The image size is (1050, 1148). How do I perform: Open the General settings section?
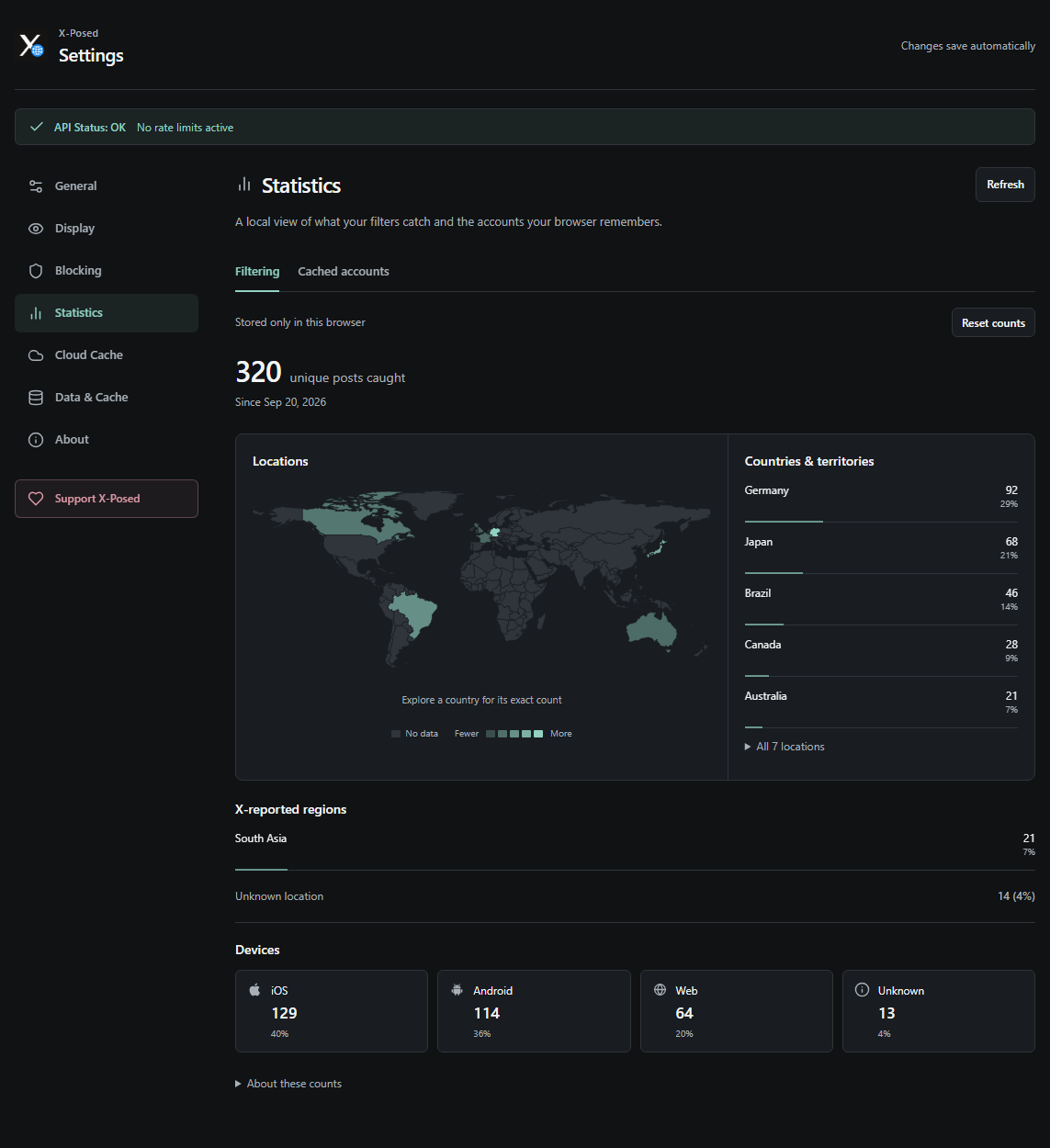click(x=107, y=186)
